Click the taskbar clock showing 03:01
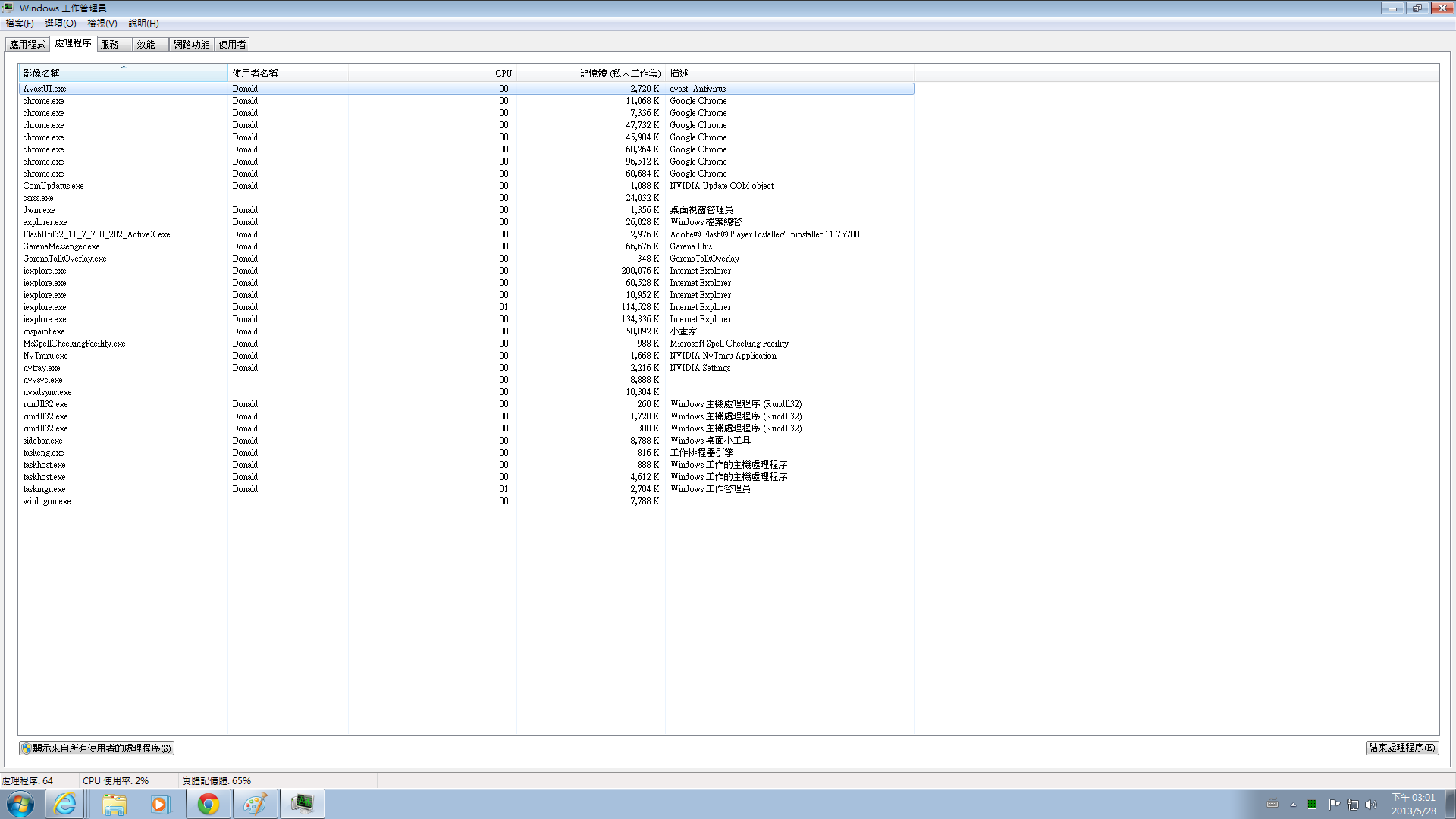 coord(1414,804)
